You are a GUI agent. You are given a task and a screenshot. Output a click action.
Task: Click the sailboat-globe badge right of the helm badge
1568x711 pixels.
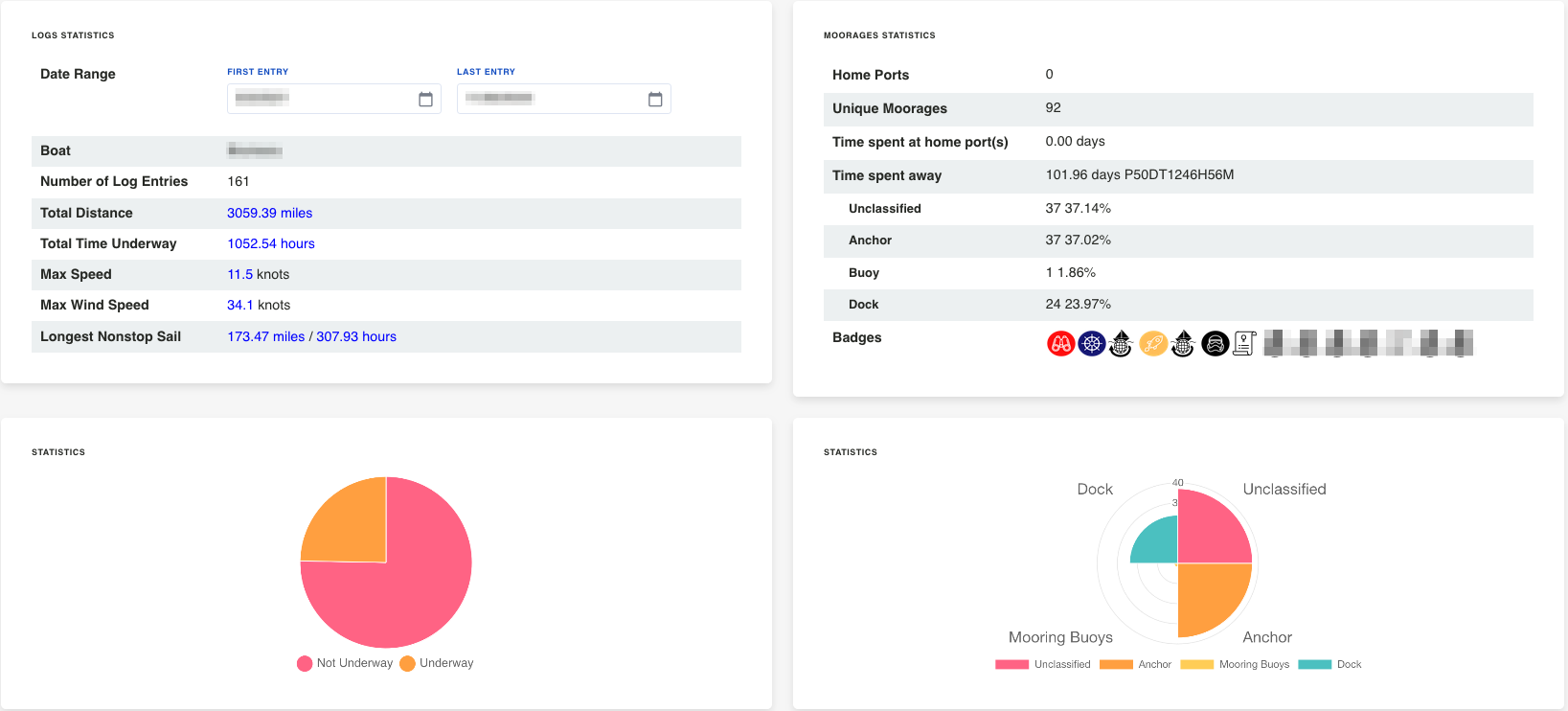[1122, 343]
